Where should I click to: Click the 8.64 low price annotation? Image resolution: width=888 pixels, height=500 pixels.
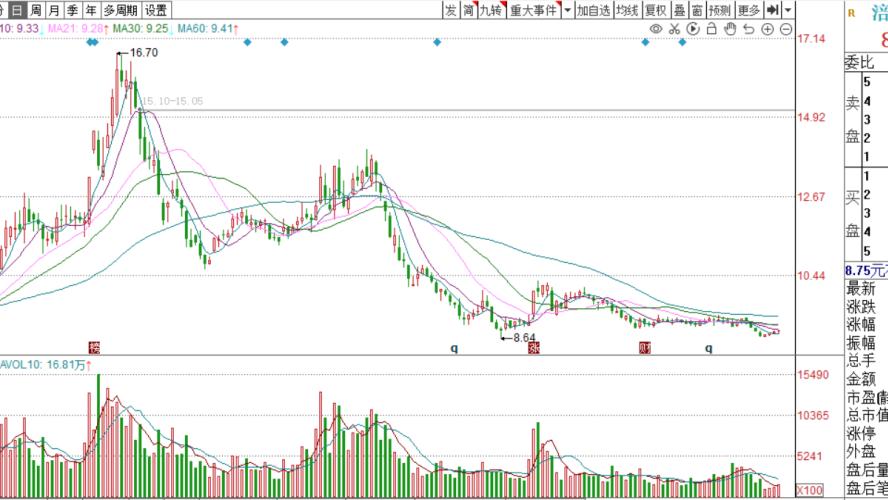524,337
